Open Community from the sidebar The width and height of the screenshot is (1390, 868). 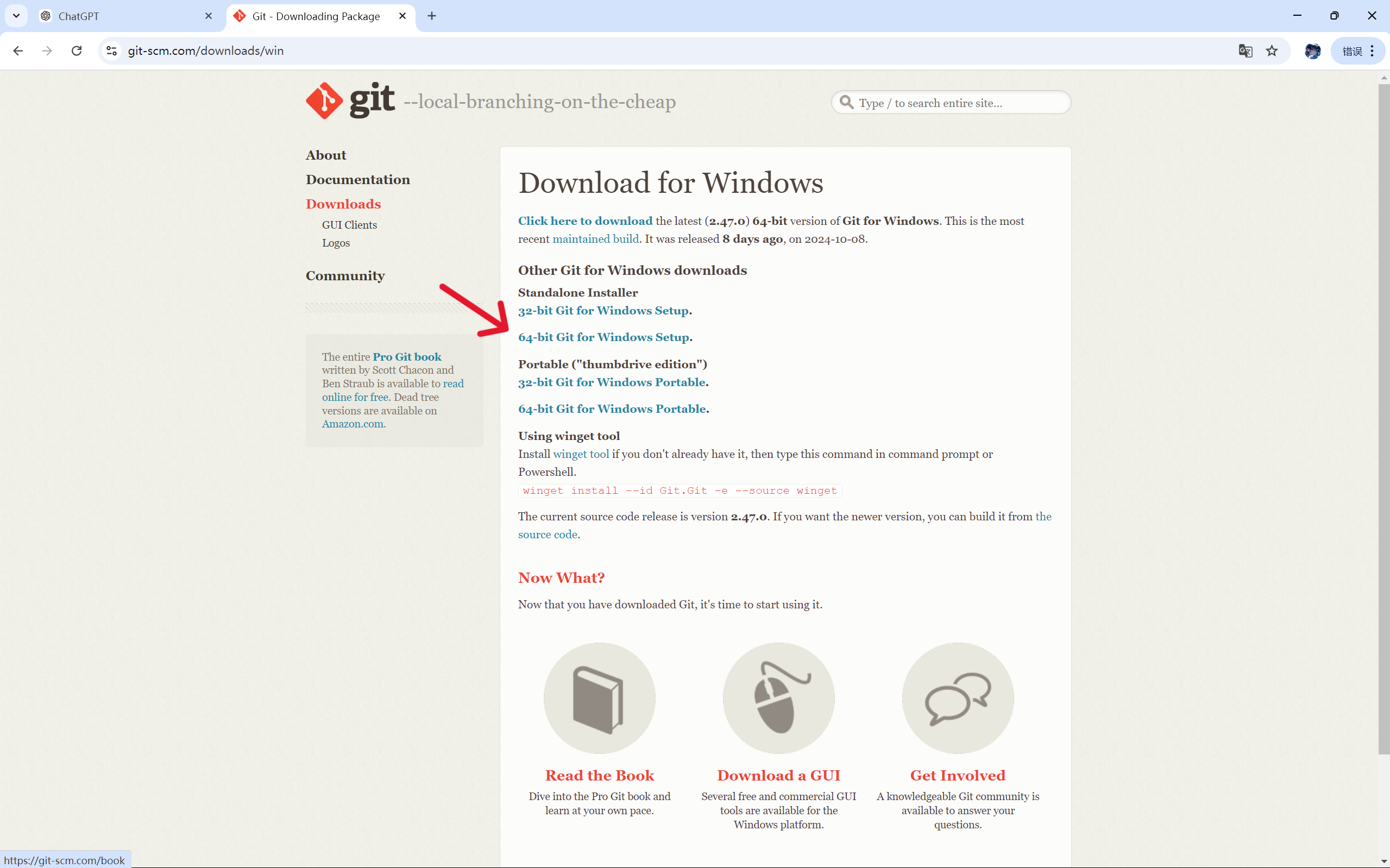pyautogui.click(x=345, y=275)
